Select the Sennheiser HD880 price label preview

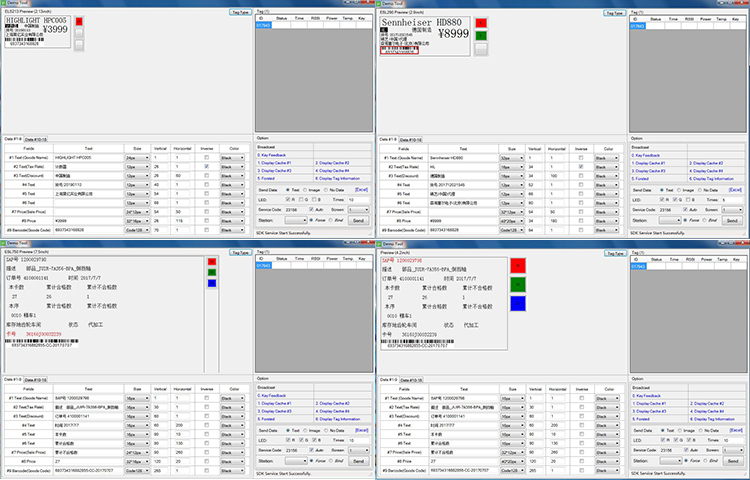coord(425,36)
